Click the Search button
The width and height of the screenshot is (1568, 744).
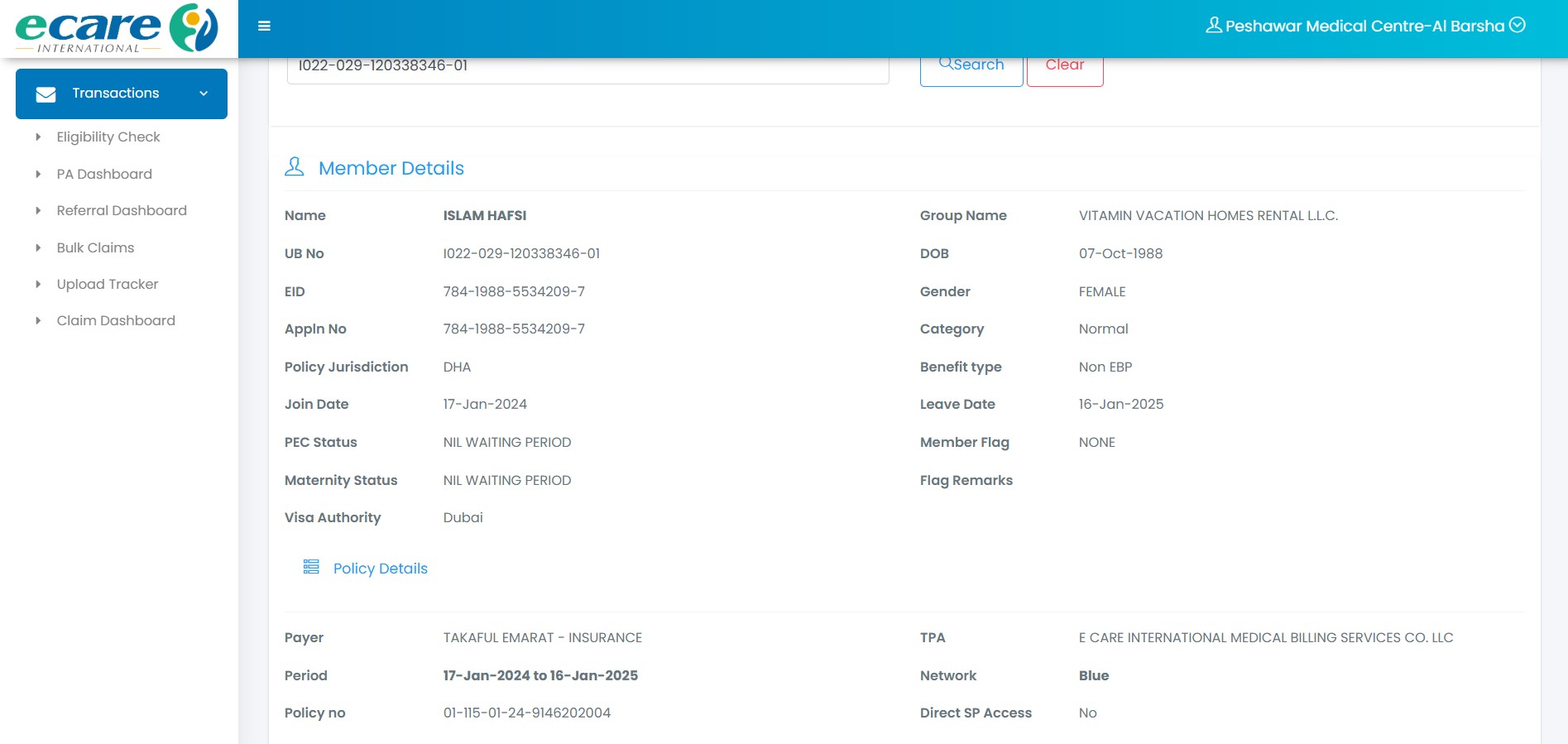(x=971, y=69)
